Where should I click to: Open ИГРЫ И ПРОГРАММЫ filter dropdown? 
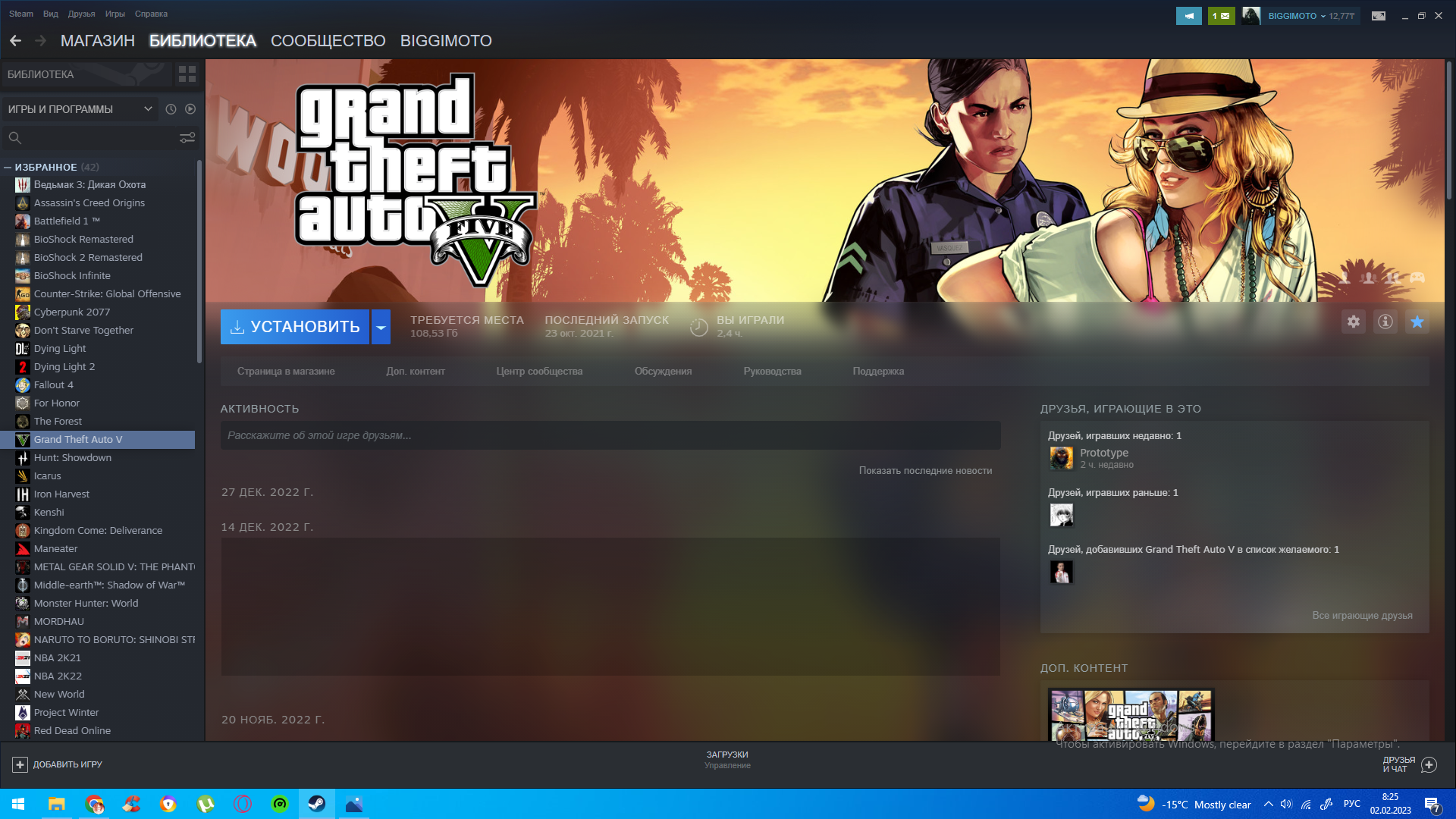(80, 109)
